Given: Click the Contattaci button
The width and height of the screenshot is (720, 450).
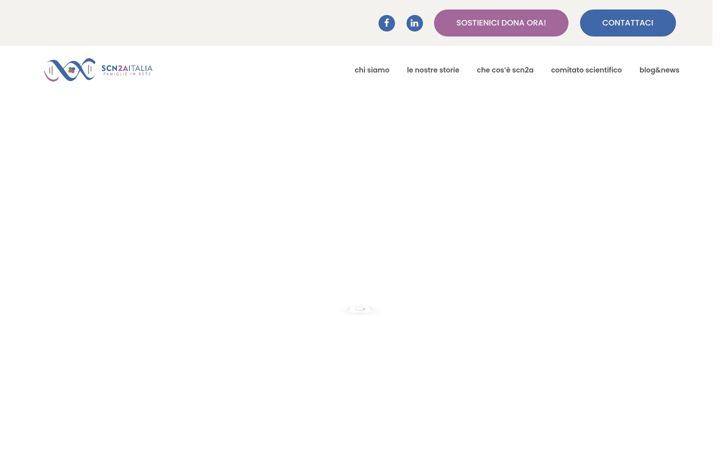Looking at the screenshot, I should [628, 23].
